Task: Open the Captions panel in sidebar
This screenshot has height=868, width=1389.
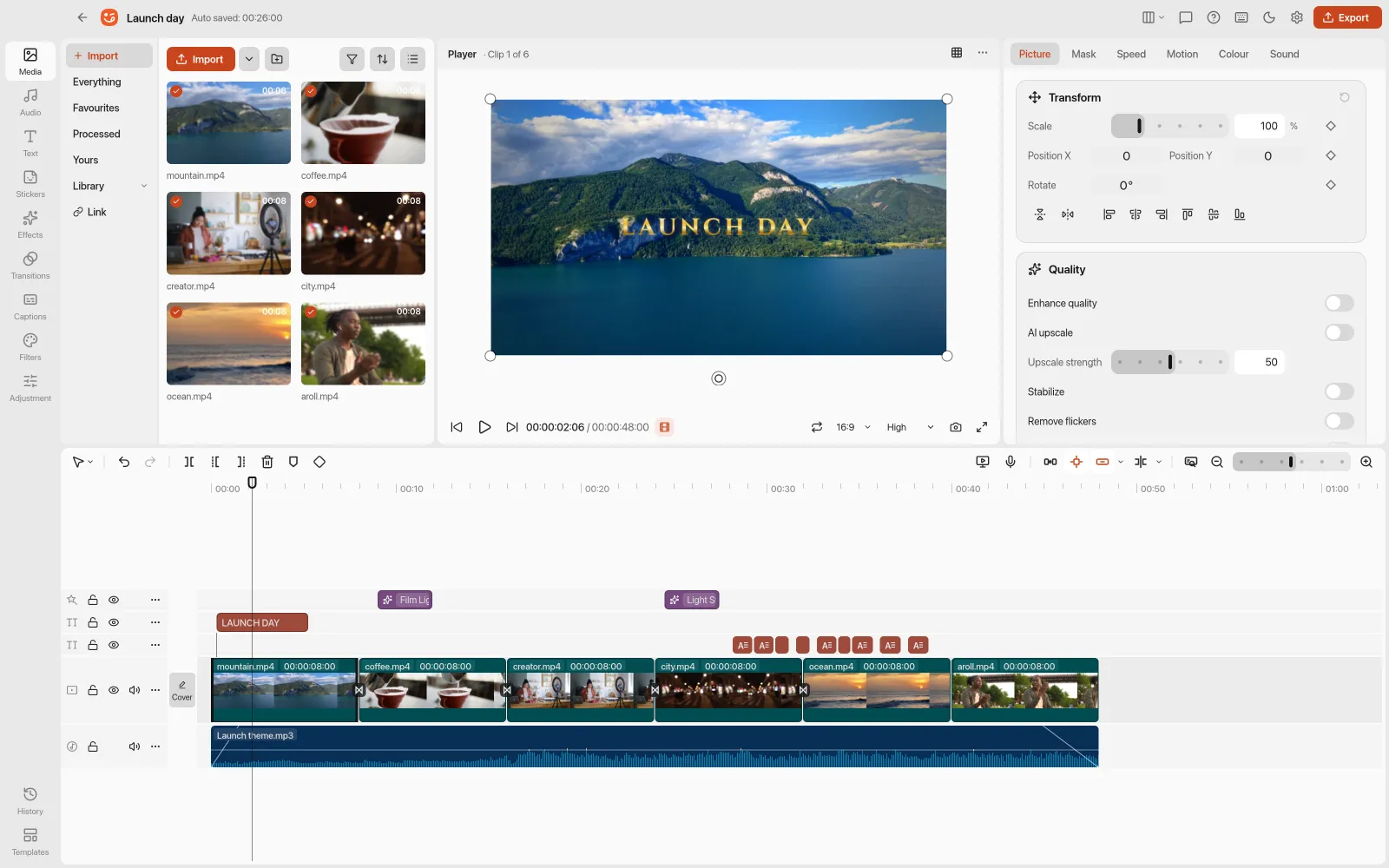Action: click(30, 306)
